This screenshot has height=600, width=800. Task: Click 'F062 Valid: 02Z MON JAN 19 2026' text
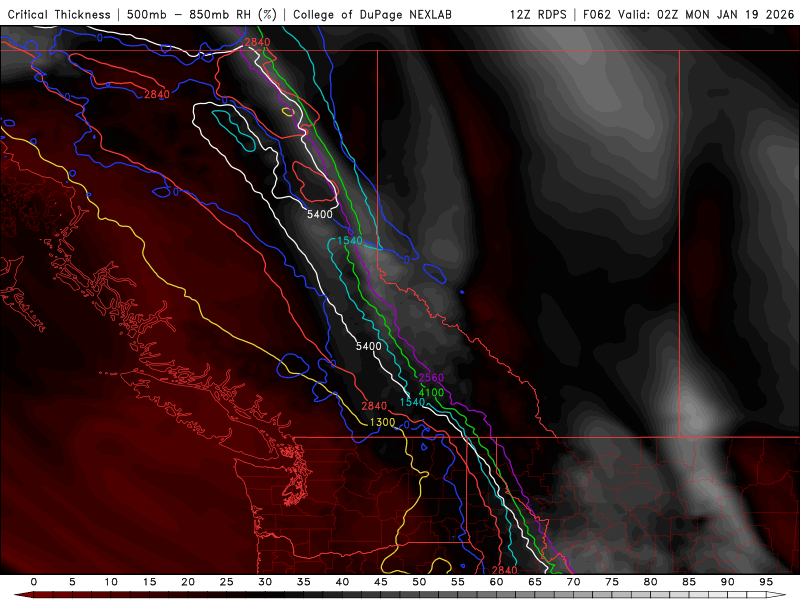pos(688,14)
